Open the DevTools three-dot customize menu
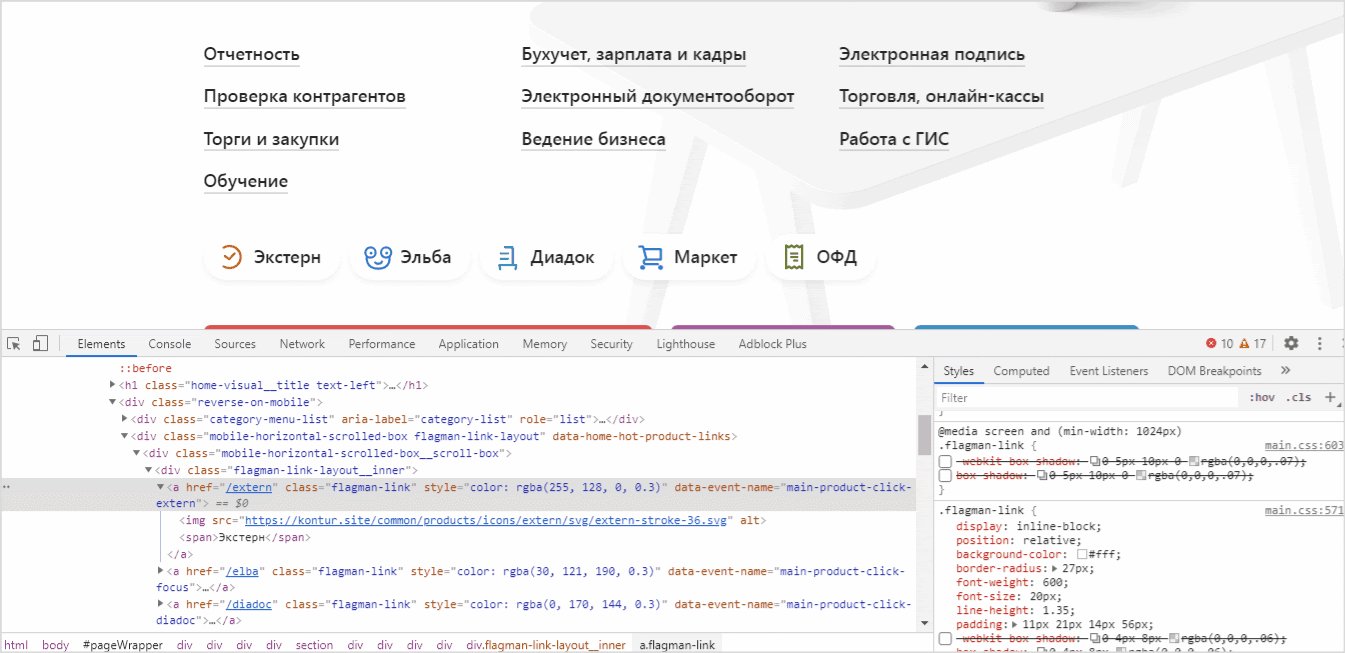Image resolution: width=1345 pixels, height=653 pixels. [1320, 343]
